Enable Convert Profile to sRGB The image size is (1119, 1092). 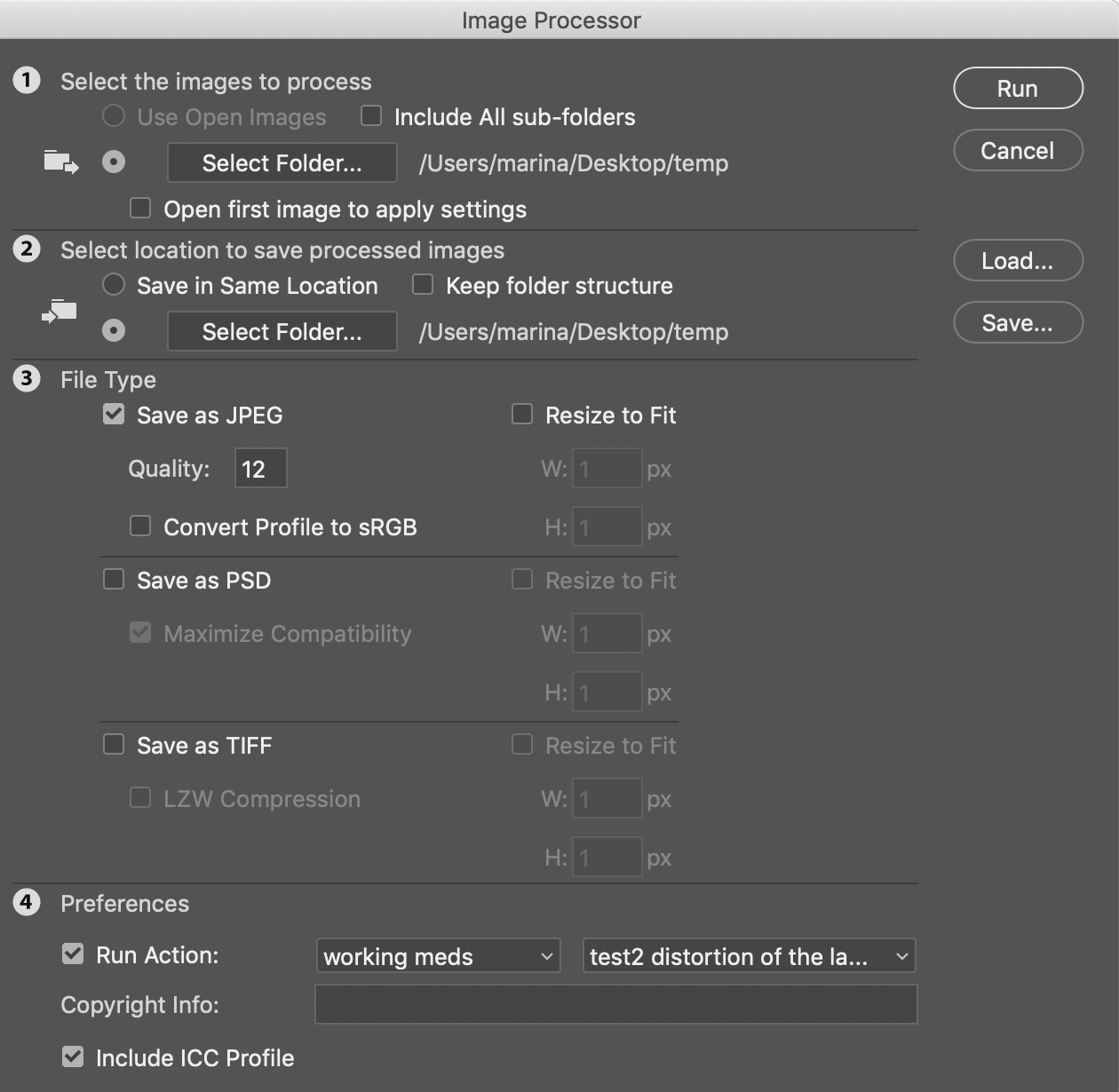point(139,526)
